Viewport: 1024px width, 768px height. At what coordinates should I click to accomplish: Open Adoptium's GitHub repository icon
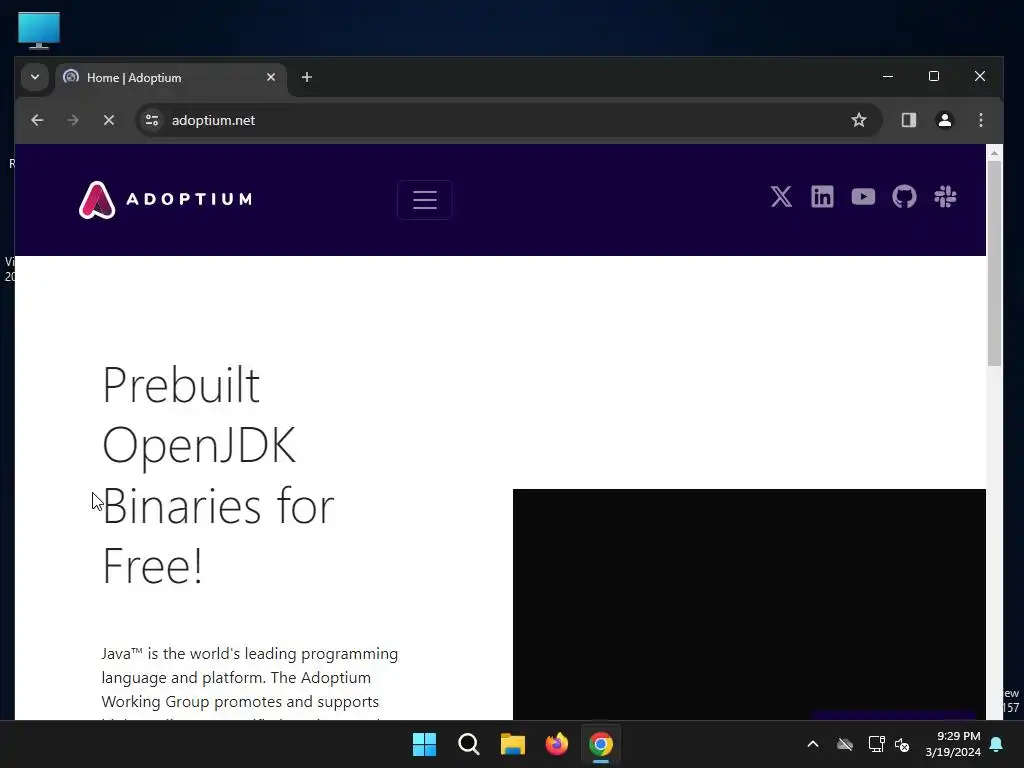tap(904, 197)
